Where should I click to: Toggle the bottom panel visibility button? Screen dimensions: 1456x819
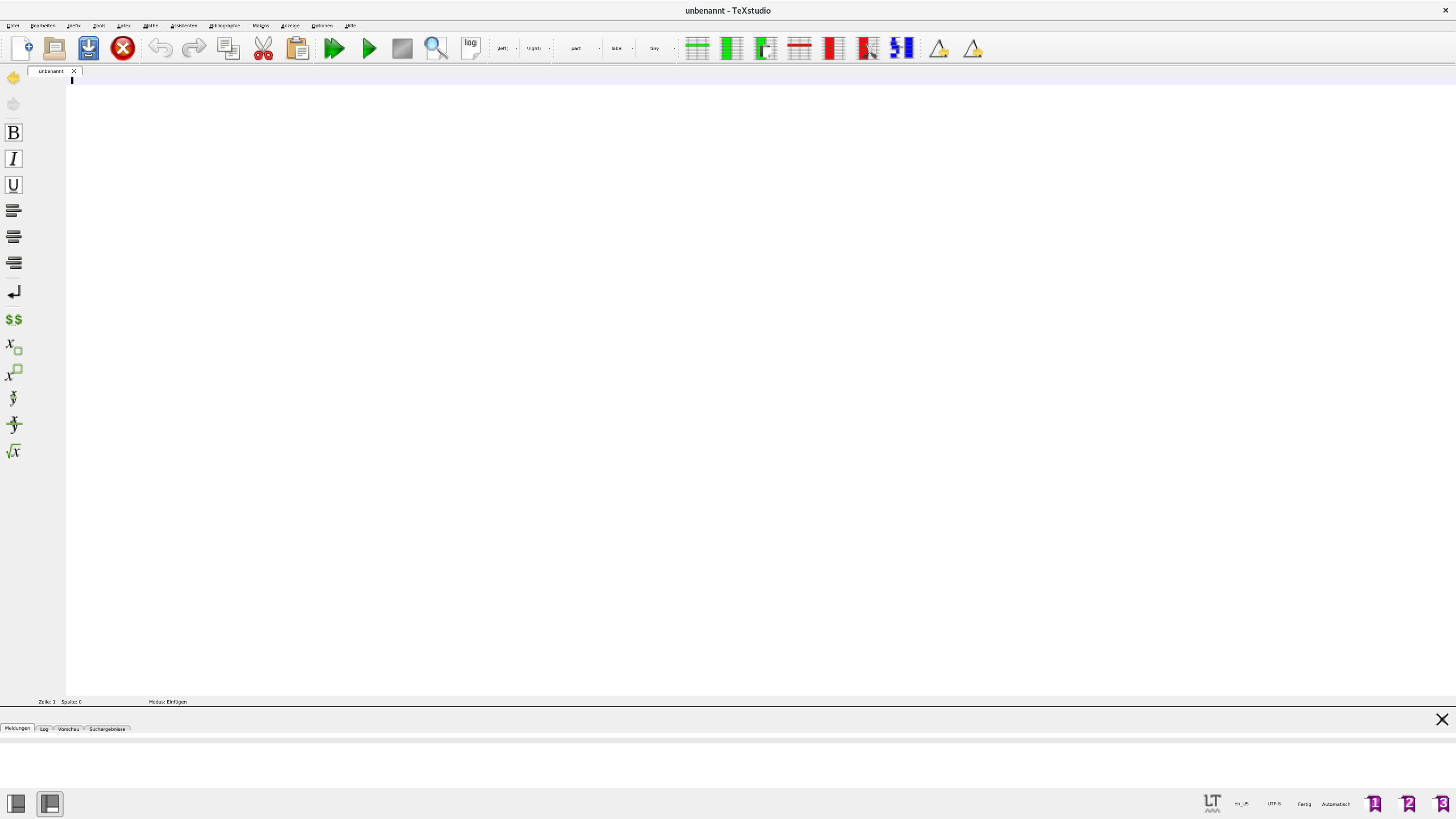50,804
